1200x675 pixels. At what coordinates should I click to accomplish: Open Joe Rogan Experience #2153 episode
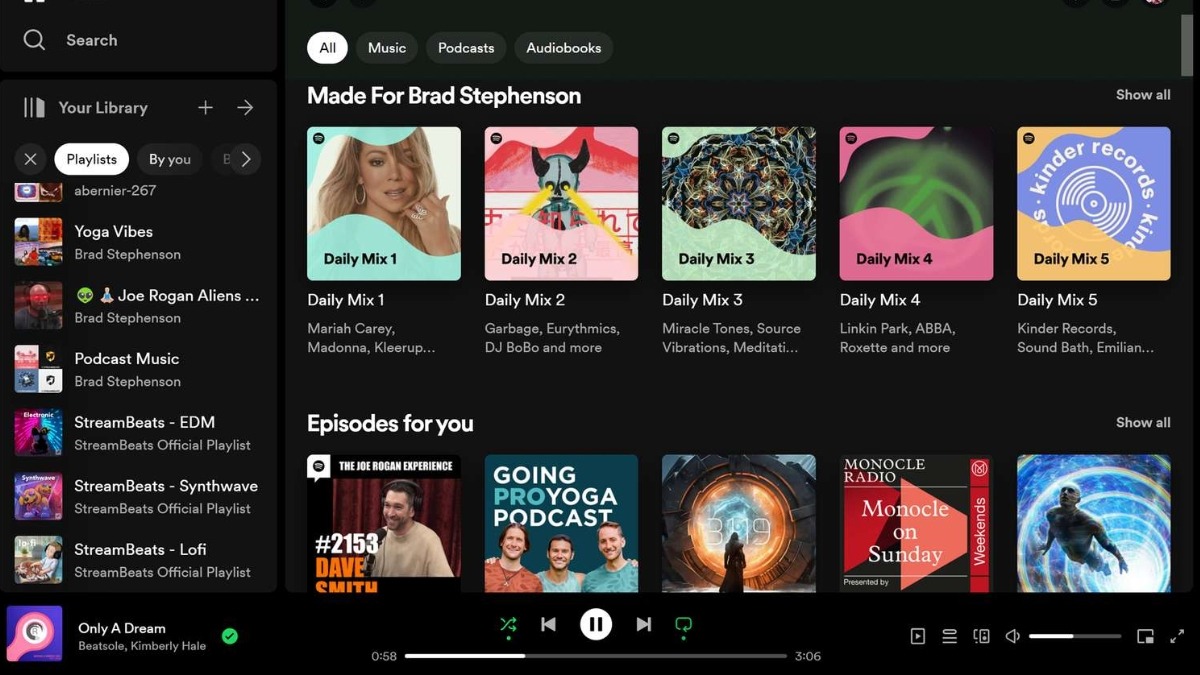pos(384,523)
